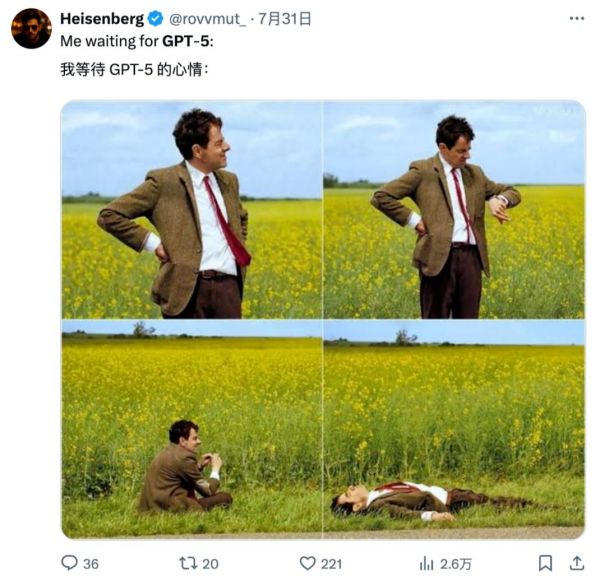Click the repost arrows icon
This screenshot has width=600, height=581.
tap(185, 563)
